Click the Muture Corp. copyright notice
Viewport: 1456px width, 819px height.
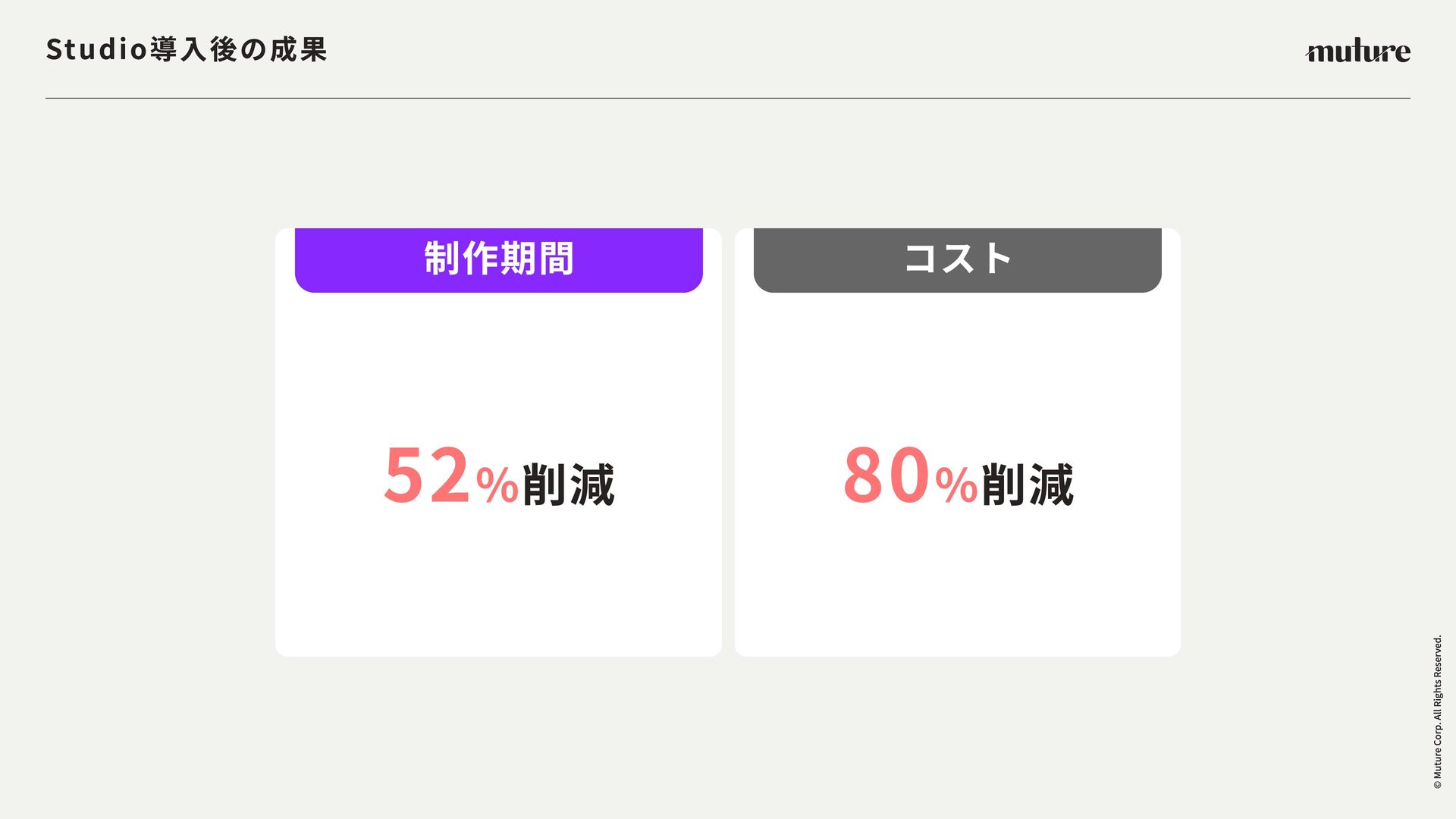(x=1437, y=711)
